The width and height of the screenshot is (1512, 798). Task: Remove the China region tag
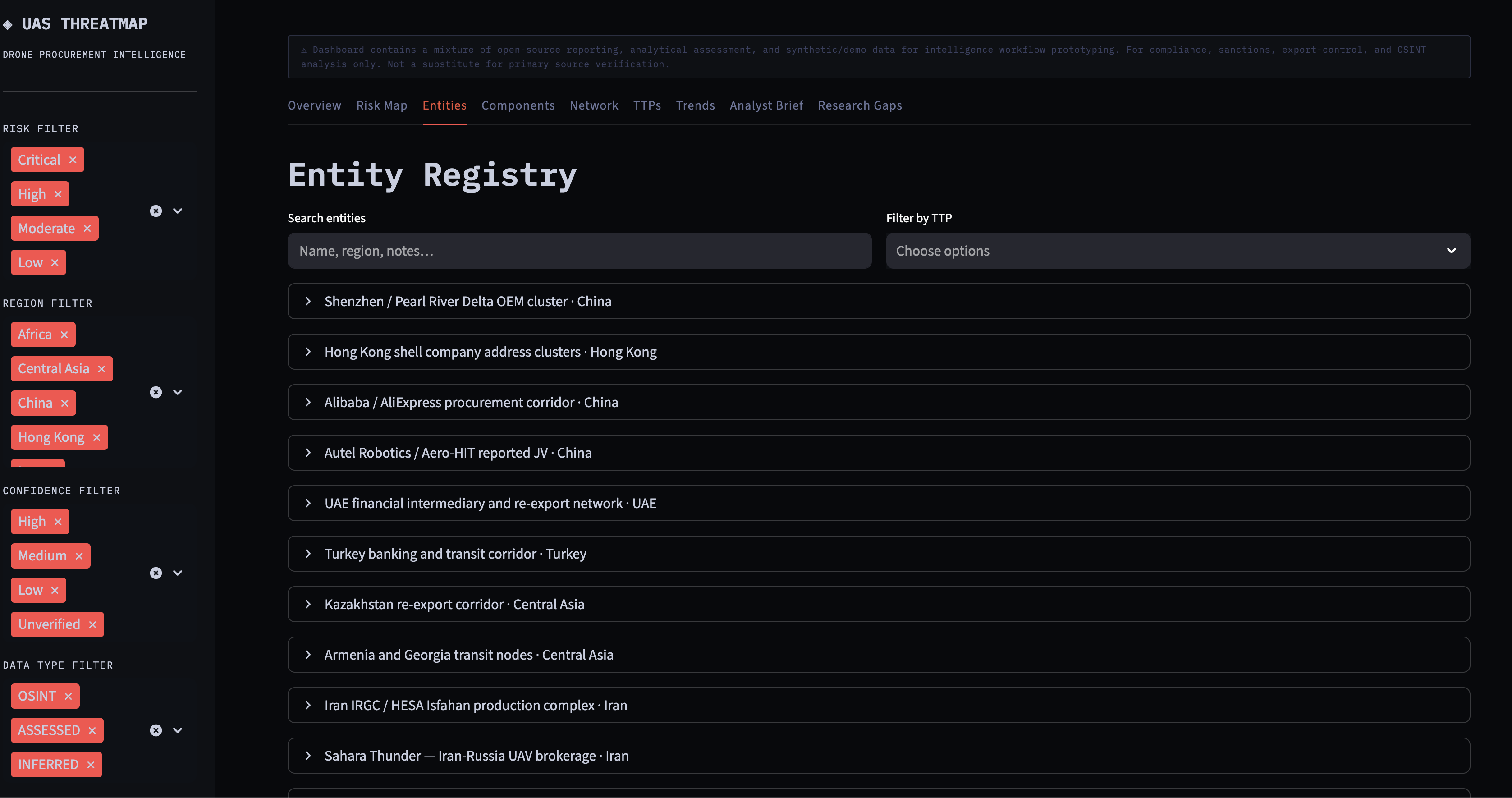coord(64,403)
